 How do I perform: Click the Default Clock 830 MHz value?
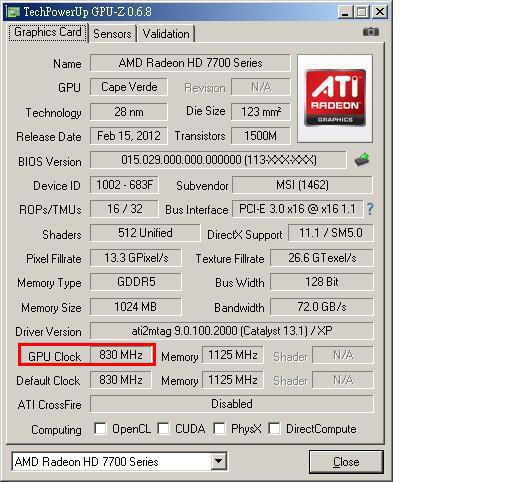pyautogui.click(x=121, y=380)
